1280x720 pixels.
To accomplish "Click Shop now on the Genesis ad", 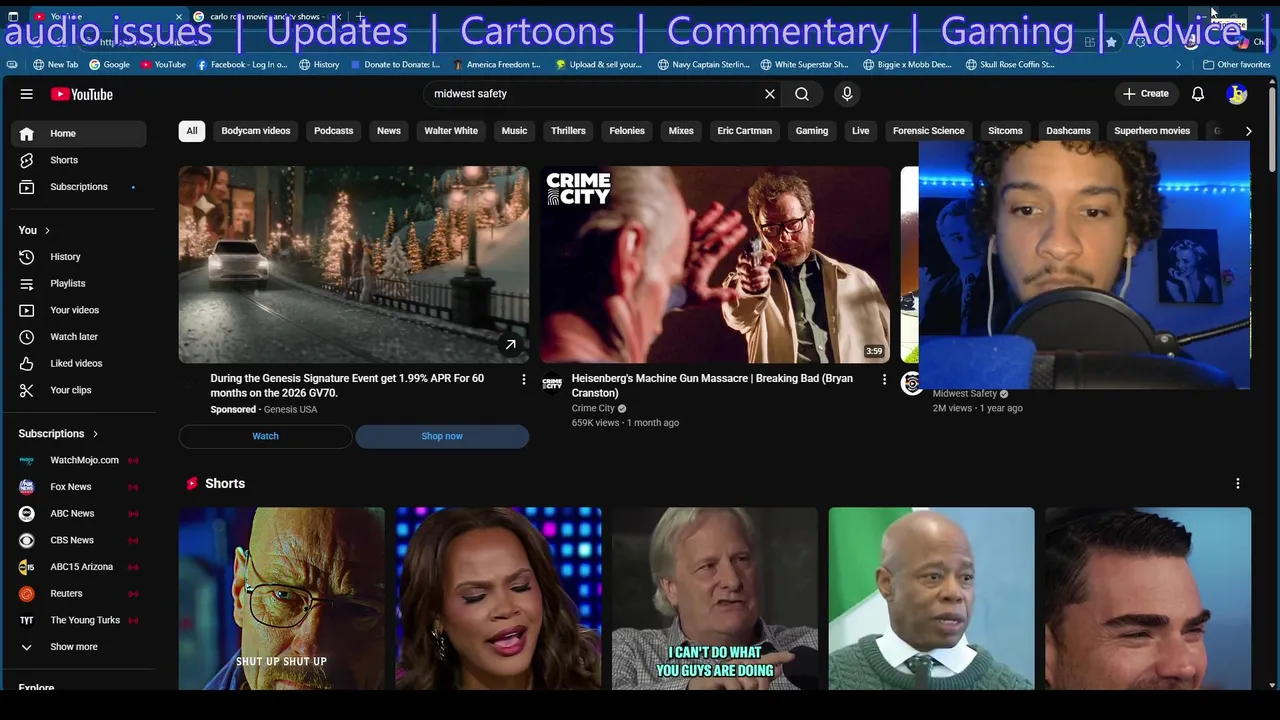I will pos(442,436).
